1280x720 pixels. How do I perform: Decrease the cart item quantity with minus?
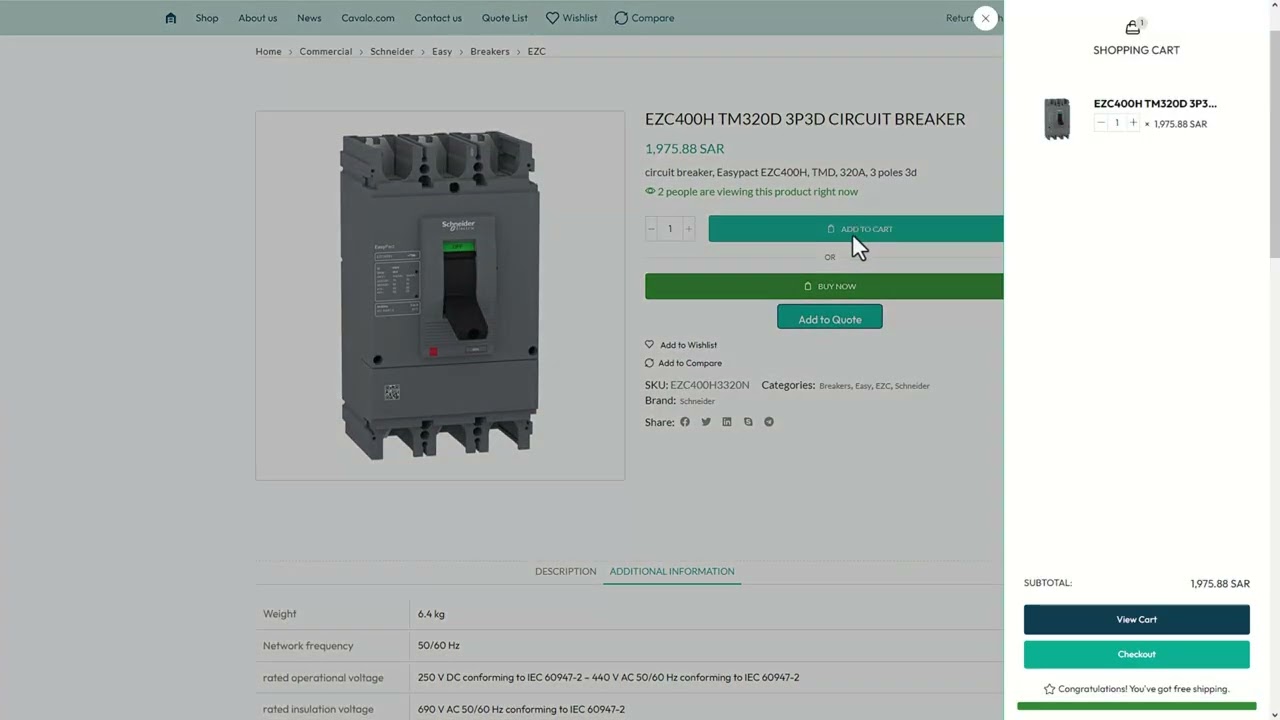click(x=1101, y=123)
